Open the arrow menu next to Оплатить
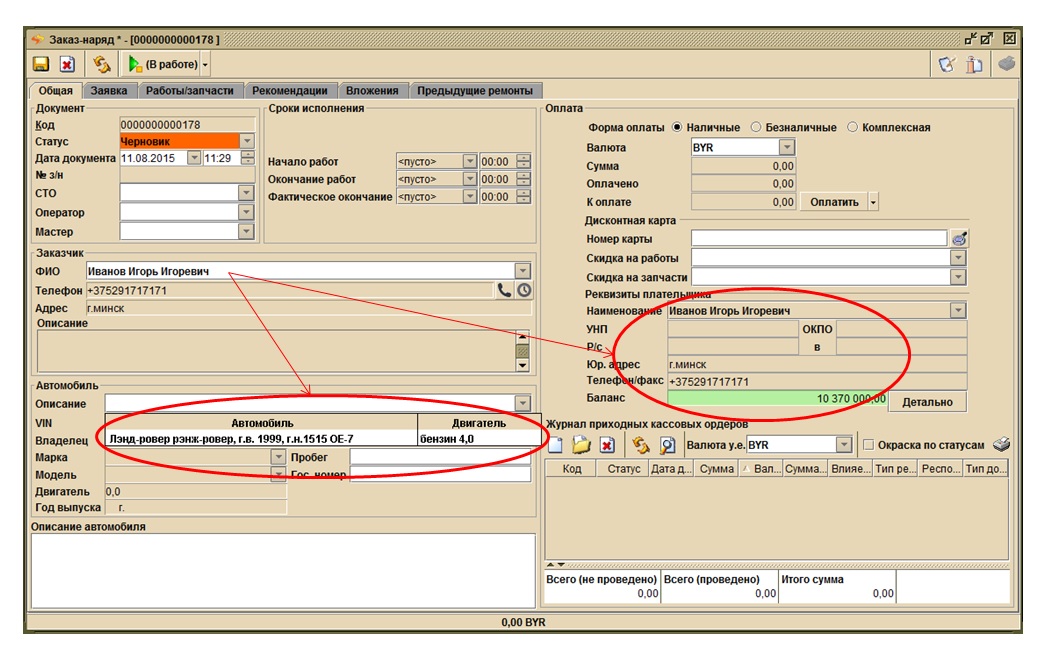 pyautogui.click(x=873, y=202)
